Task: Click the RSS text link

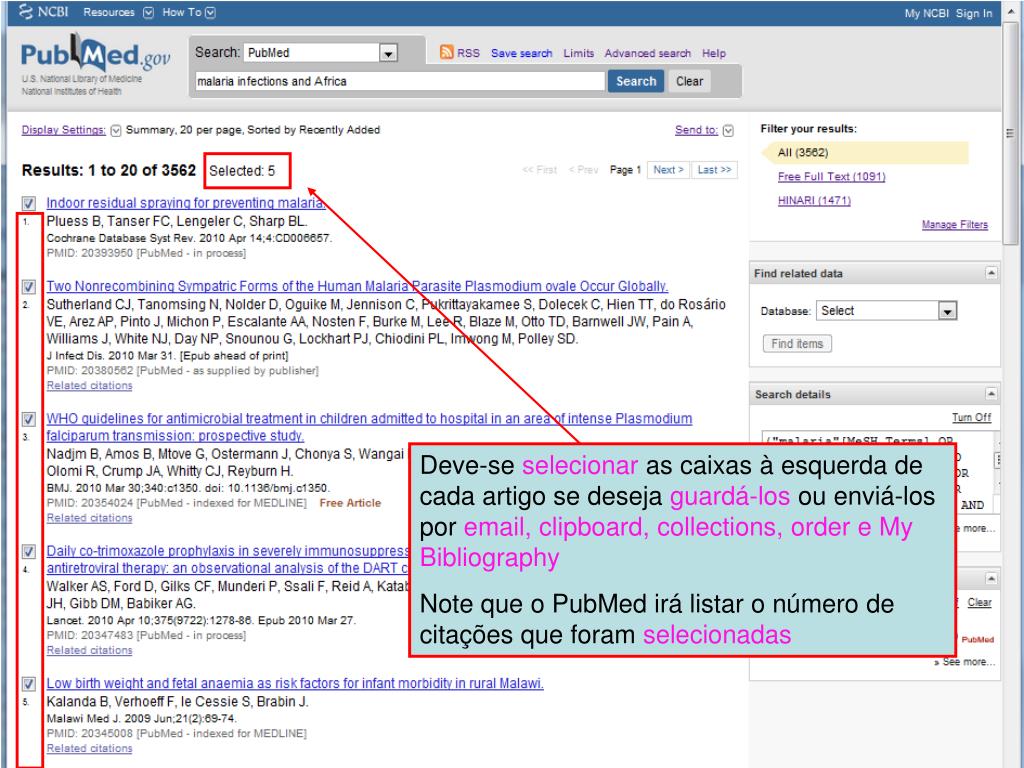Action: [468, 54]
